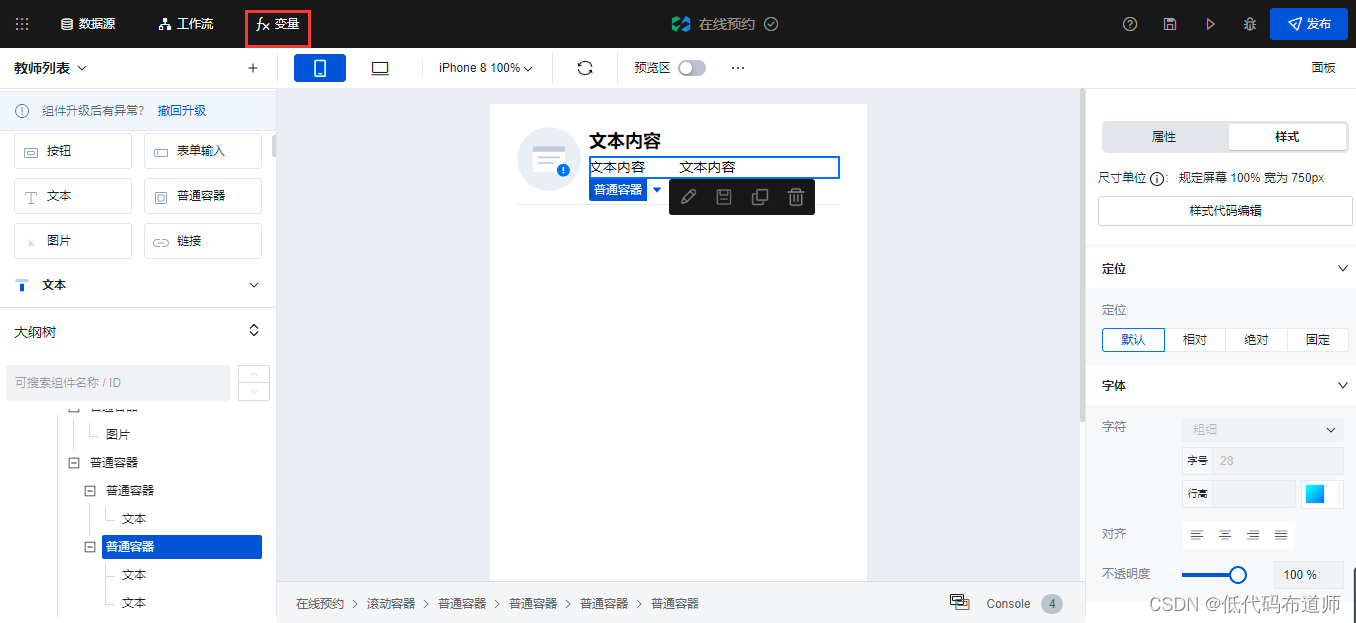
Task: Click the status check icon beside 在线预约
Action: [x=771, y=24]
